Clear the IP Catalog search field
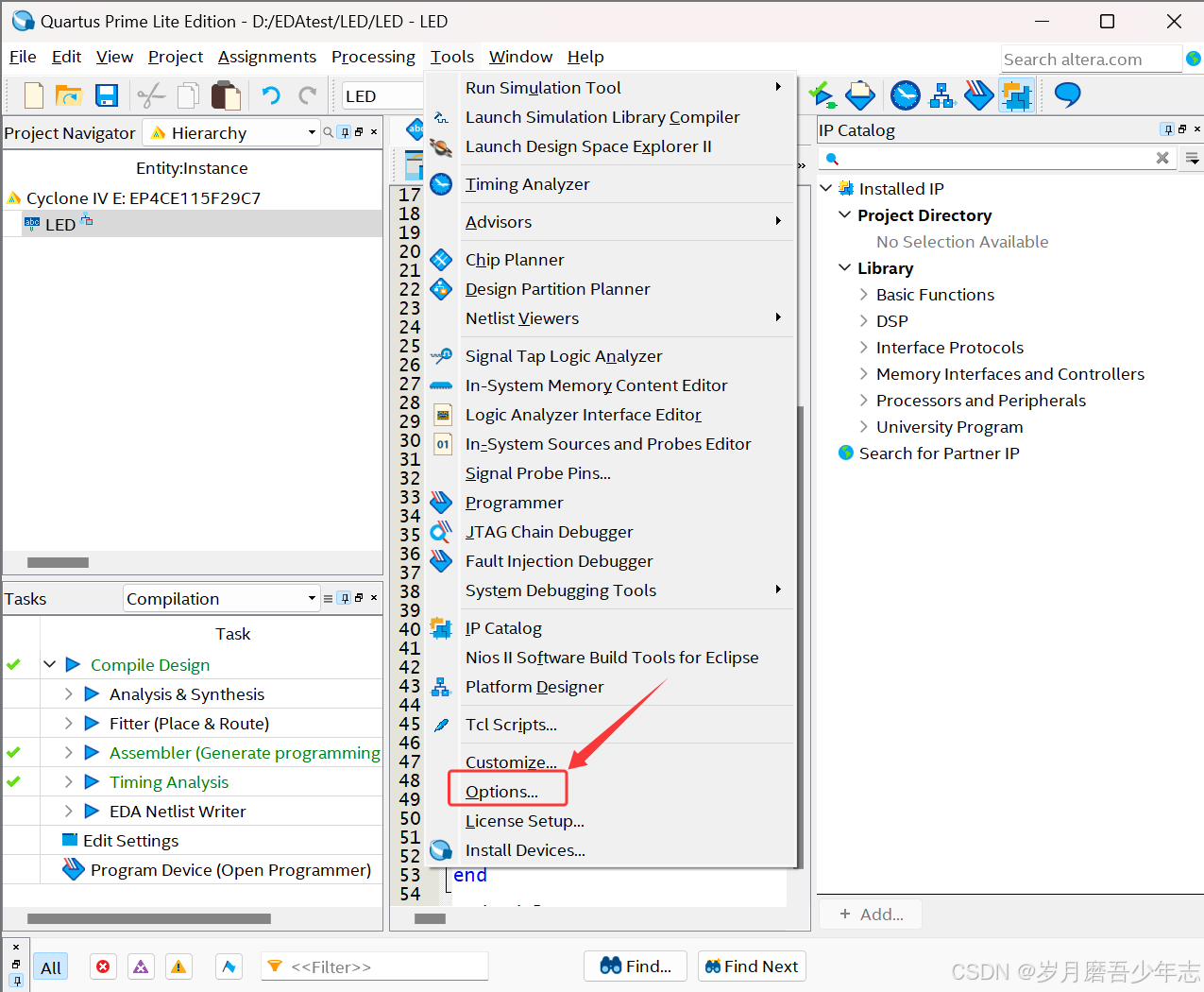This screenshot has width=1204, height=992. pos(1162,158)
